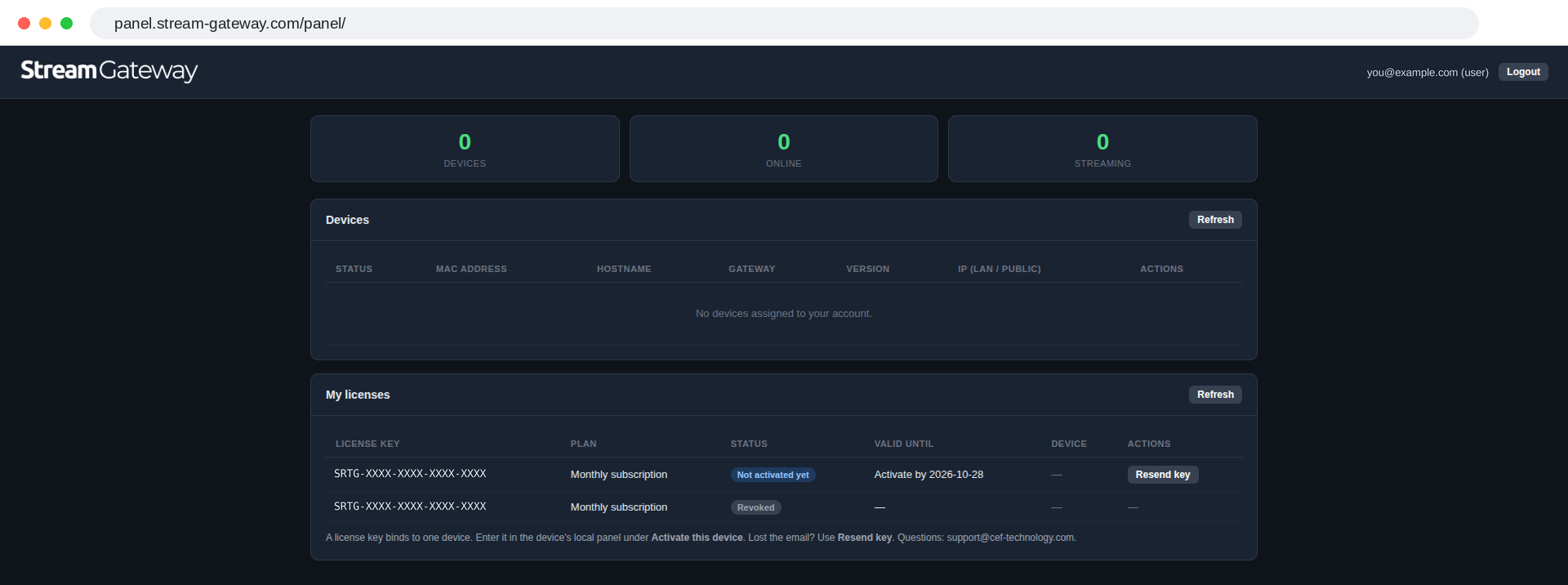Select the Devices count card

465,149
